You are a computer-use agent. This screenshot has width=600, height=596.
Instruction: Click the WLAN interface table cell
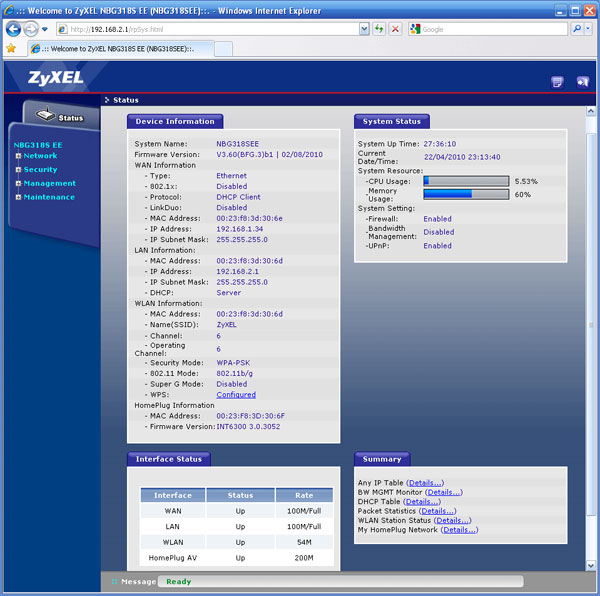(x=173, y=542)
